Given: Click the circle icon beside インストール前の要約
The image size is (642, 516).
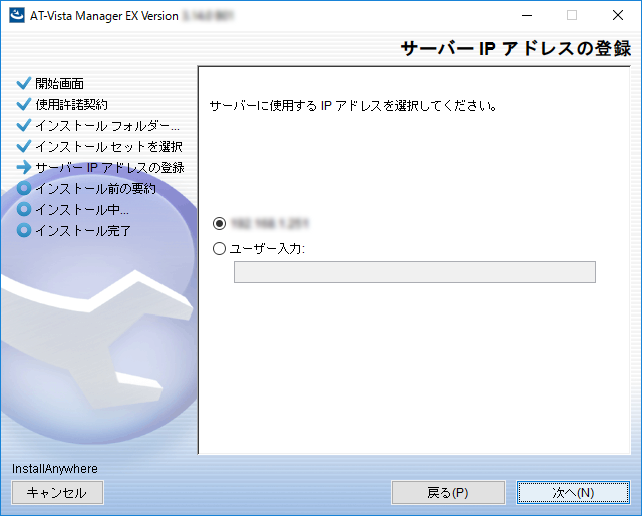Looking at the screenshot, I should tap(24, 188).
